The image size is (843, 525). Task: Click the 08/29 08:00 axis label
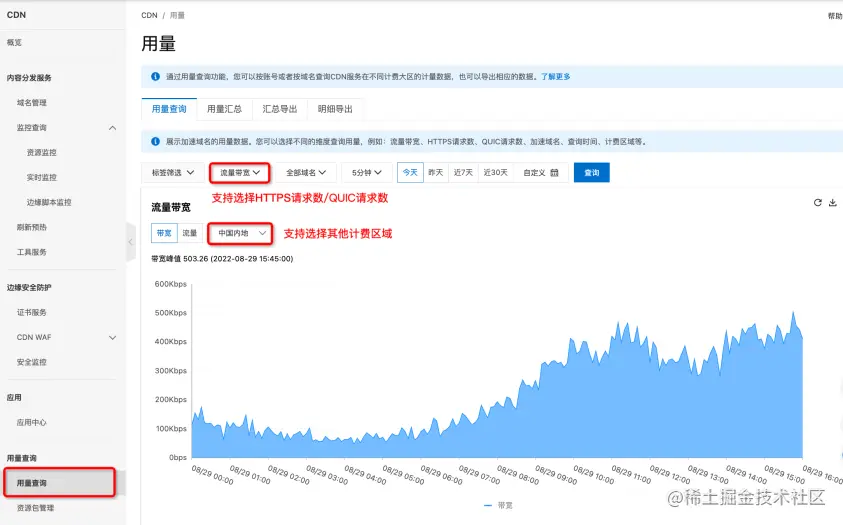pos(518,474)
